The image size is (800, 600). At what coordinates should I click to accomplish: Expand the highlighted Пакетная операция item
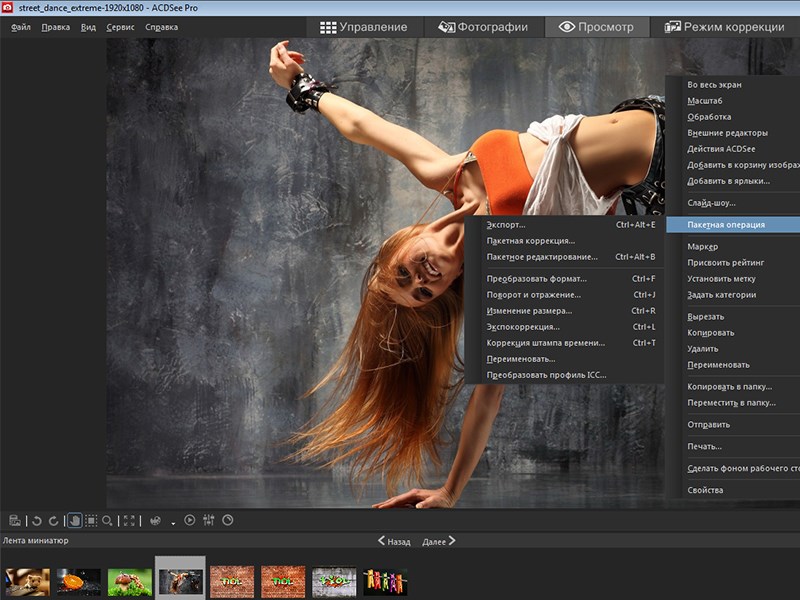[x=733, y=225]
